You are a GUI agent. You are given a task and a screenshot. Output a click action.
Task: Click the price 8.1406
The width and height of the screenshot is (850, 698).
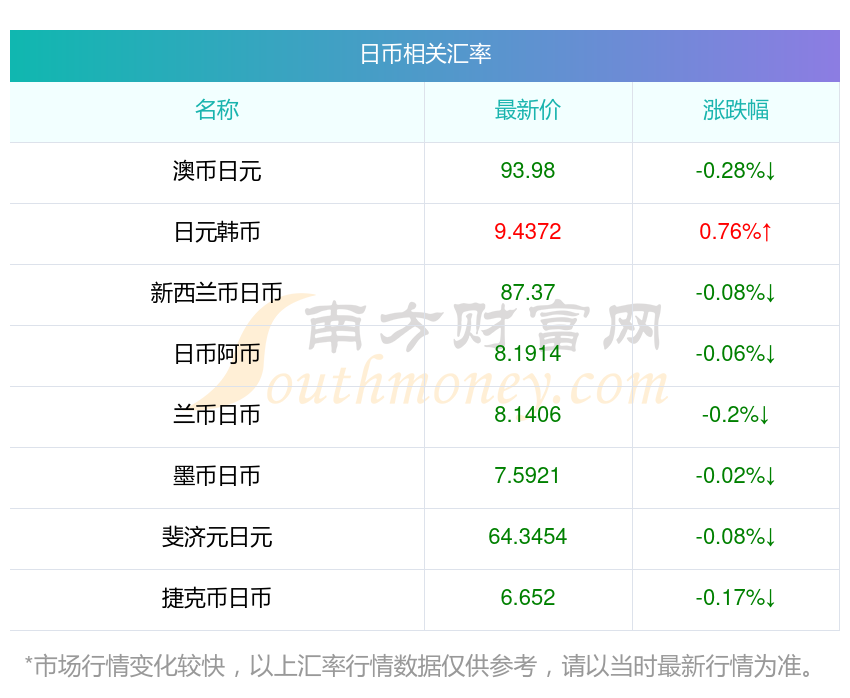pos(527,415)
